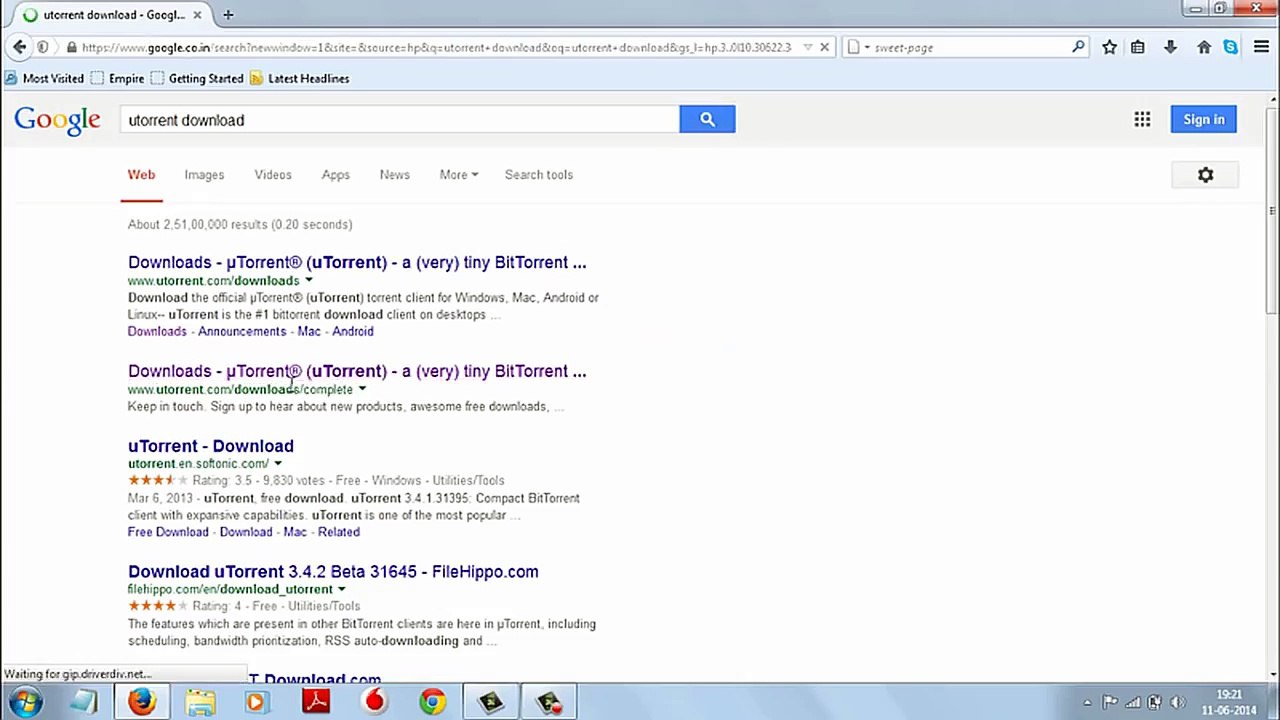This screenshot has width=1280, height=720.
Task: Switch to the Videos search tab
Action: [273, 175]
